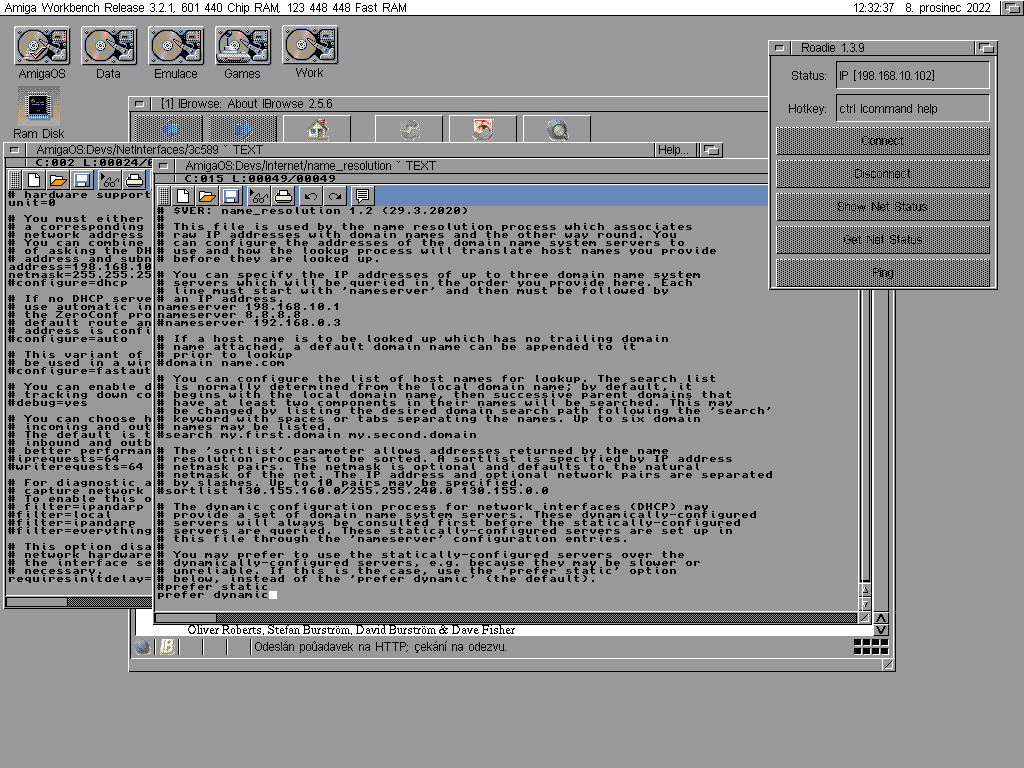This screenshot has width=1024, height=768.
Task: Click Redo icon in name_resolution editor
Action: click(x=335, y=196)
